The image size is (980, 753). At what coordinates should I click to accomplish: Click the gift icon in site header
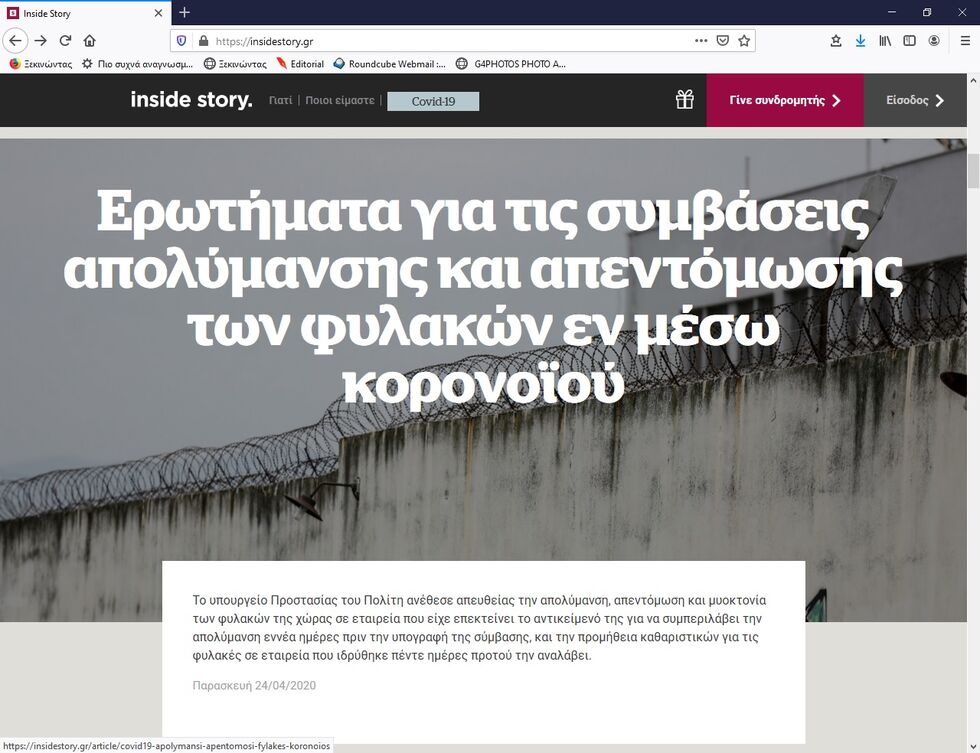(x=684, y=100)
